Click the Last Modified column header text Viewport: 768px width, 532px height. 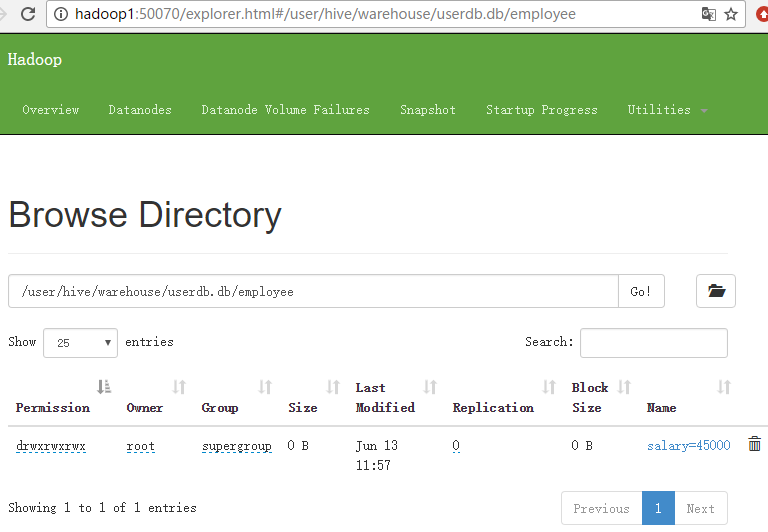[x=385, y=397]
